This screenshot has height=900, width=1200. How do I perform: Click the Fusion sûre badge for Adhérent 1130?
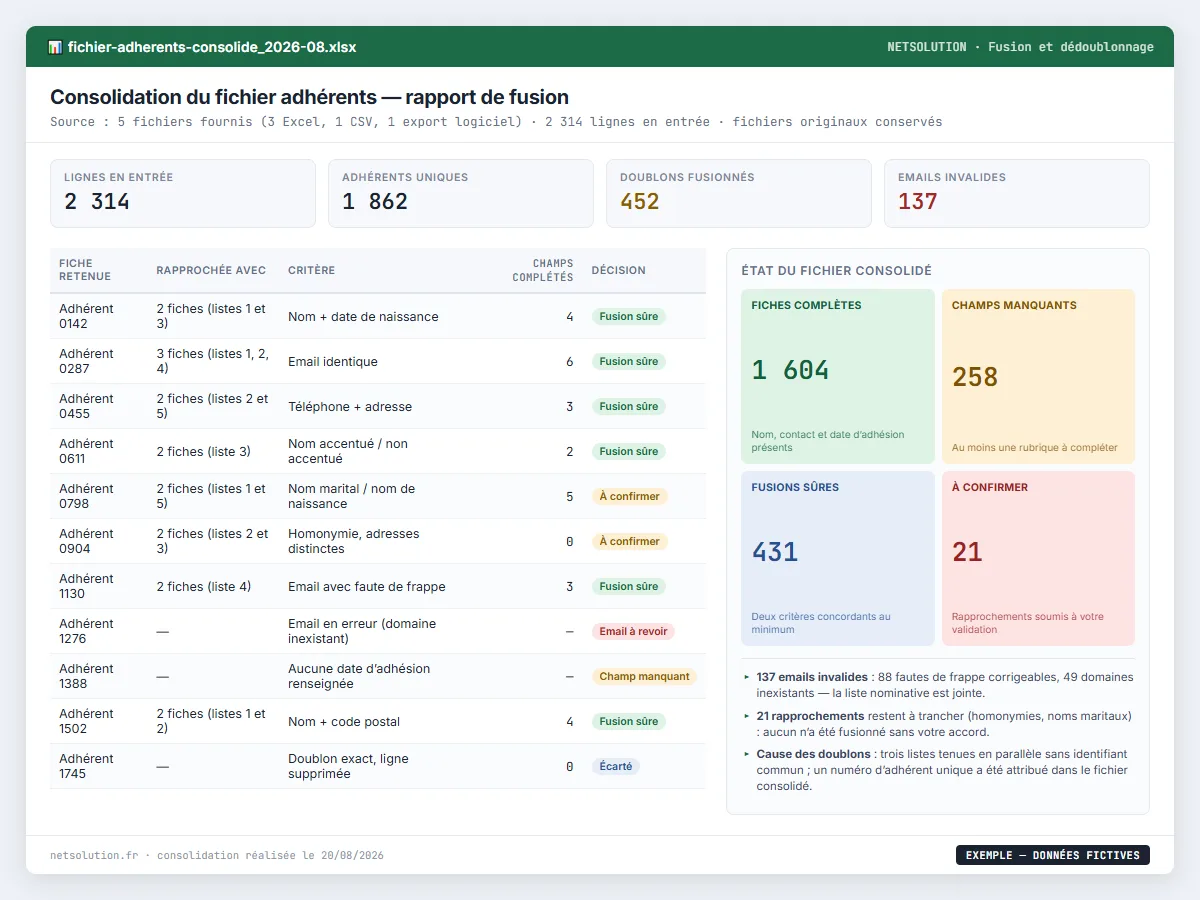pyautogui.click(x=628, y=586)
